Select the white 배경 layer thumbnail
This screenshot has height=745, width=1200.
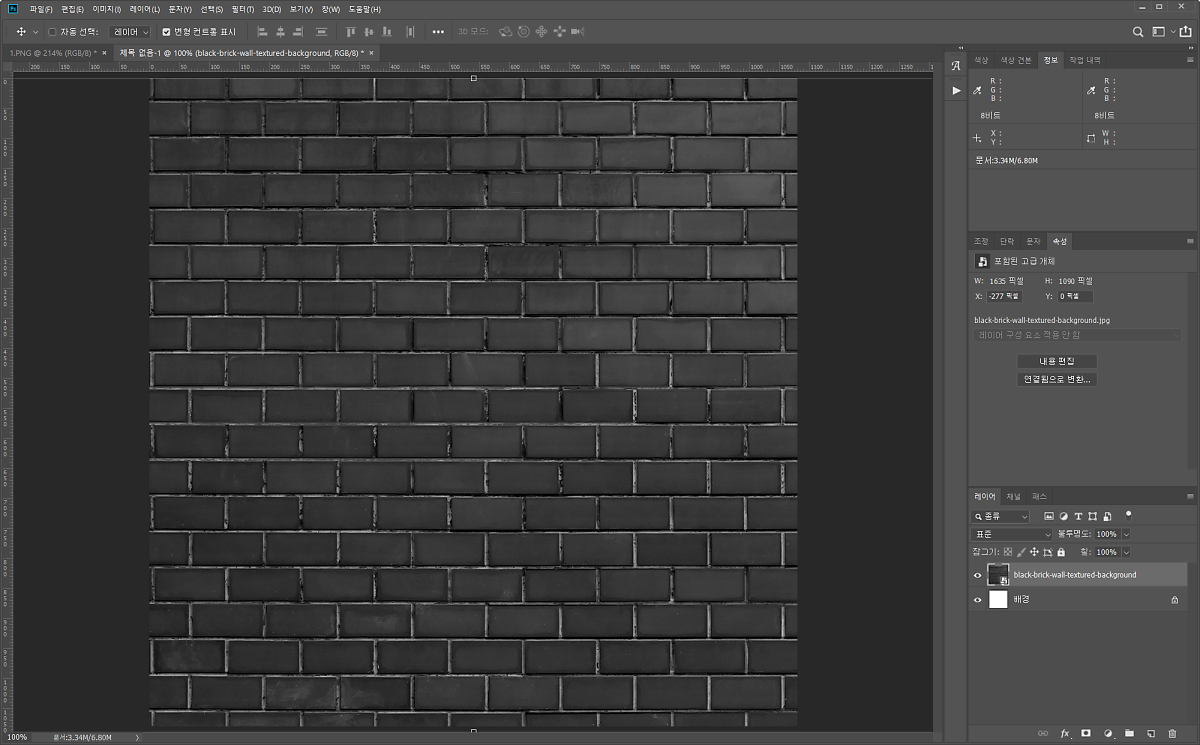click(x=998, y=599)
